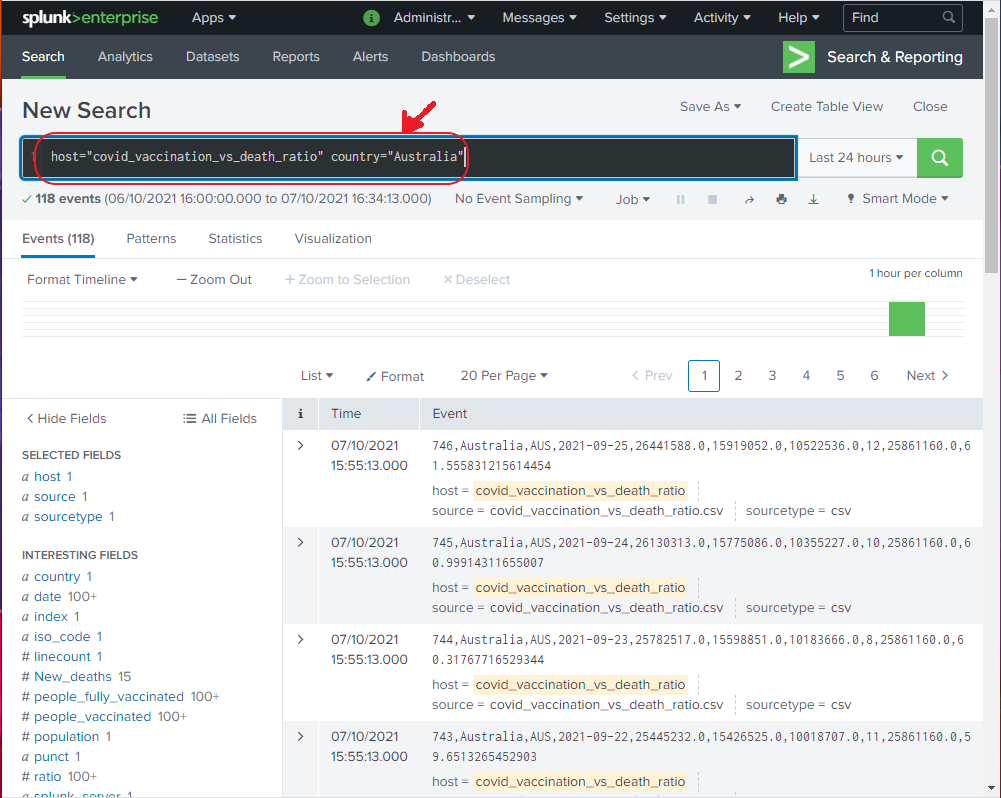Viewport: 1001px width, 798px height.
Task: Click inside the search query input field
Action: click(x=400, y=157)
